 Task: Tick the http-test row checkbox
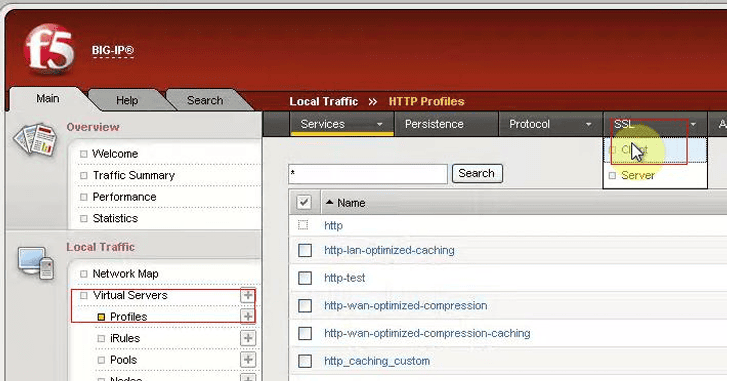305,278
